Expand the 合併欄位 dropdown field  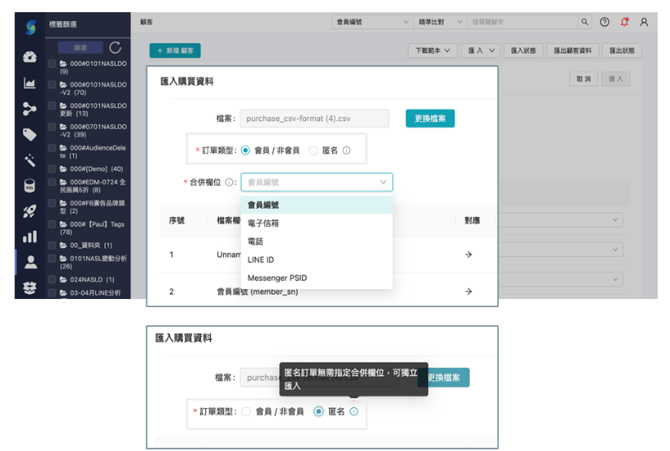317,182
